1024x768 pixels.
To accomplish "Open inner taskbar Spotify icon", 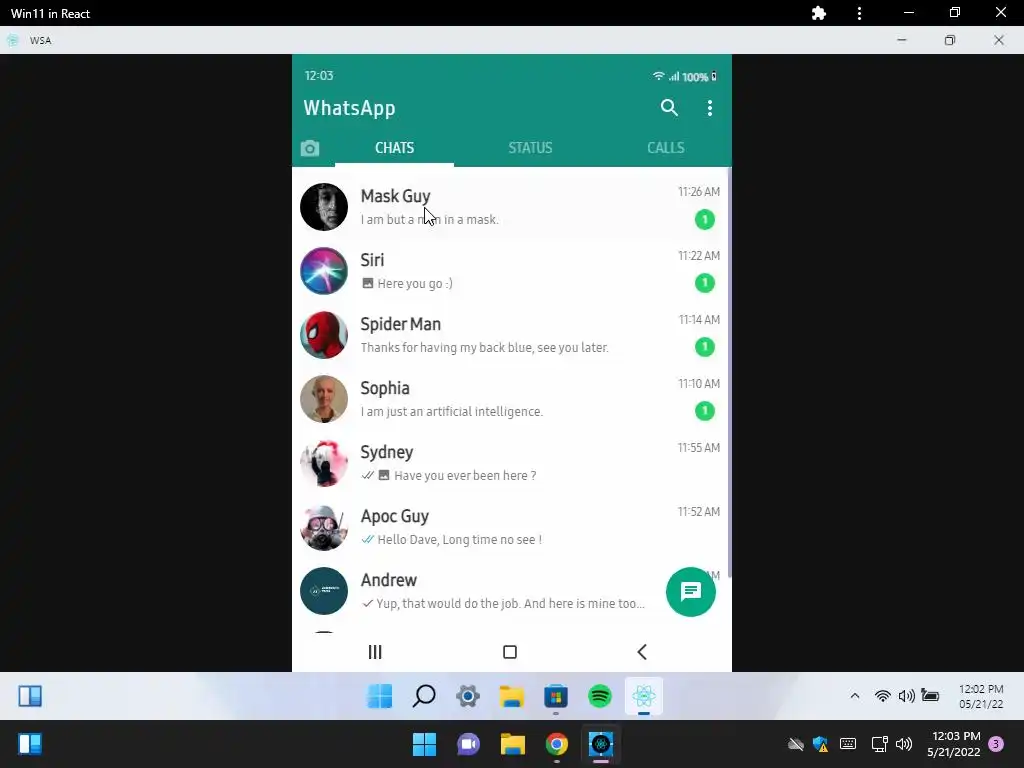I will tap(600, 696).
